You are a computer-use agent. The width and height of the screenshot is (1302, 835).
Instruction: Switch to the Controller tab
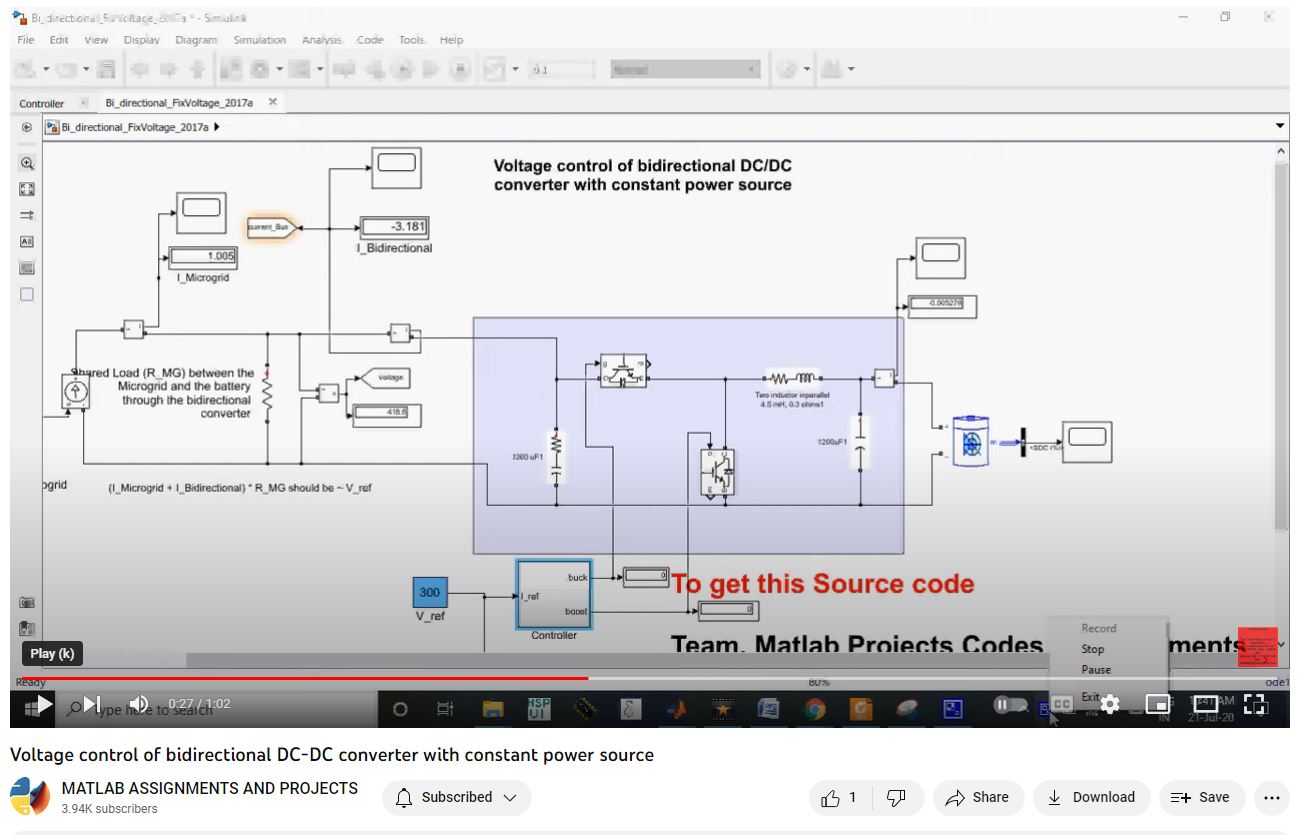(x=42, y=103)
